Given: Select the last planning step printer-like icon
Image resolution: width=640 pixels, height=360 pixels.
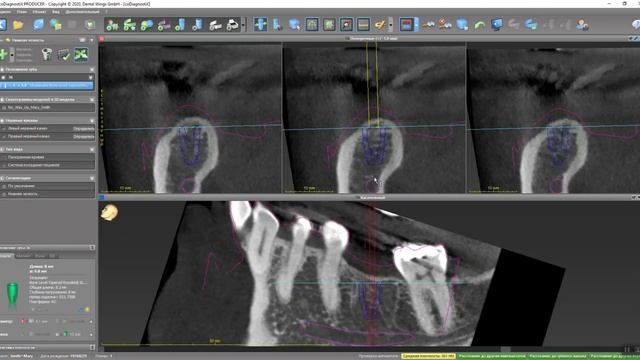Looking at the screenshot, I should [x=233, y=25].
